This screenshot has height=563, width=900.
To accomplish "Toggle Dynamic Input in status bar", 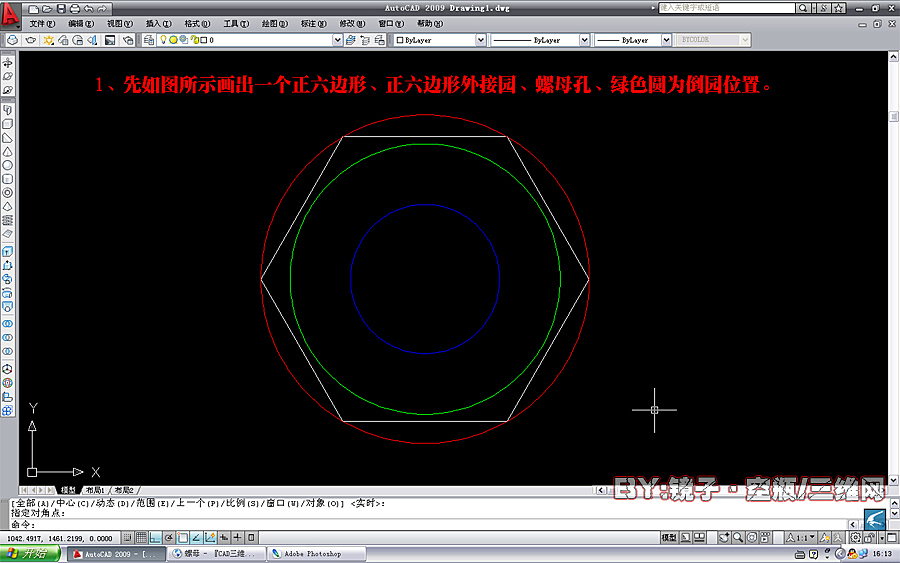I will coord(224,538).
